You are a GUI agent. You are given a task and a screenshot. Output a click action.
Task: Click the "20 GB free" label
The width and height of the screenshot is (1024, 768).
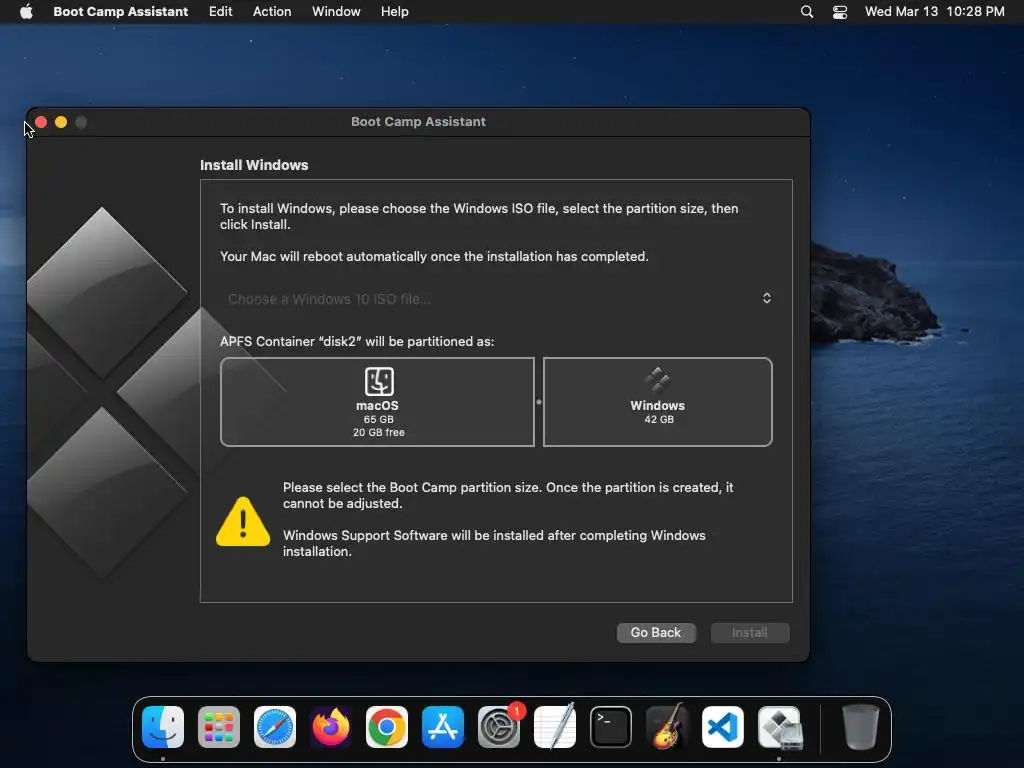click(379, 432)
